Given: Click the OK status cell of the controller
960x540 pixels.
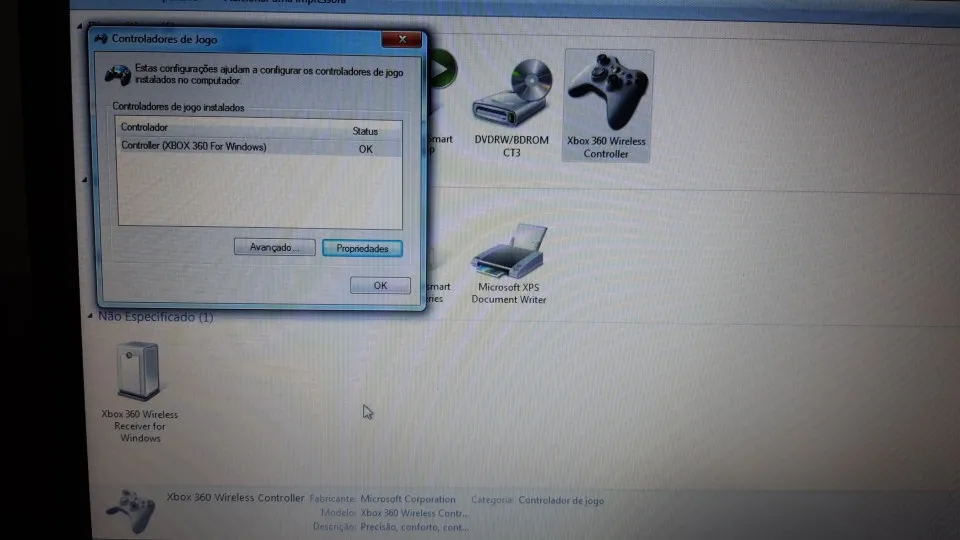Looking at the screenshot, I should [366, 149].
